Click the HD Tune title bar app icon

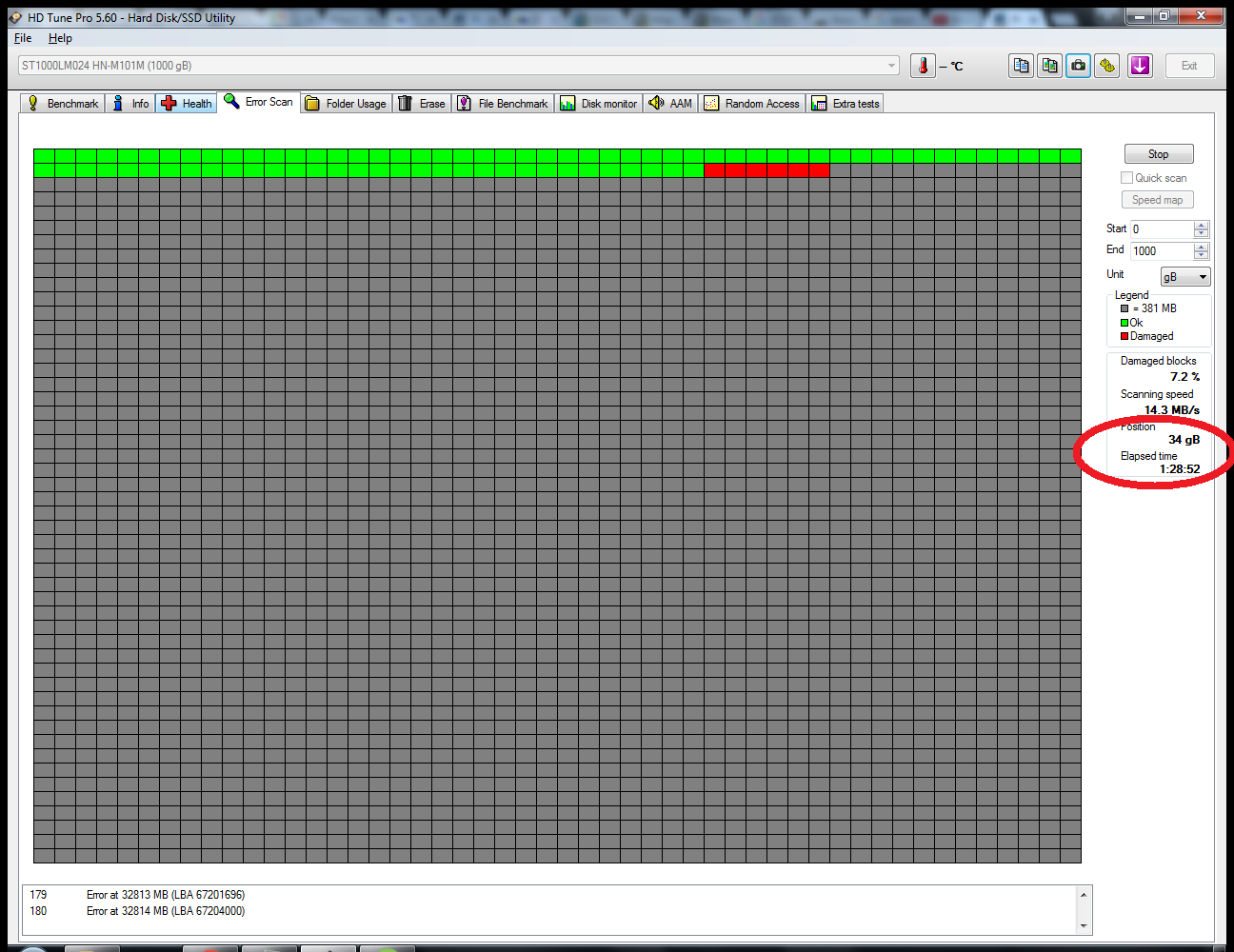(14, 17)
